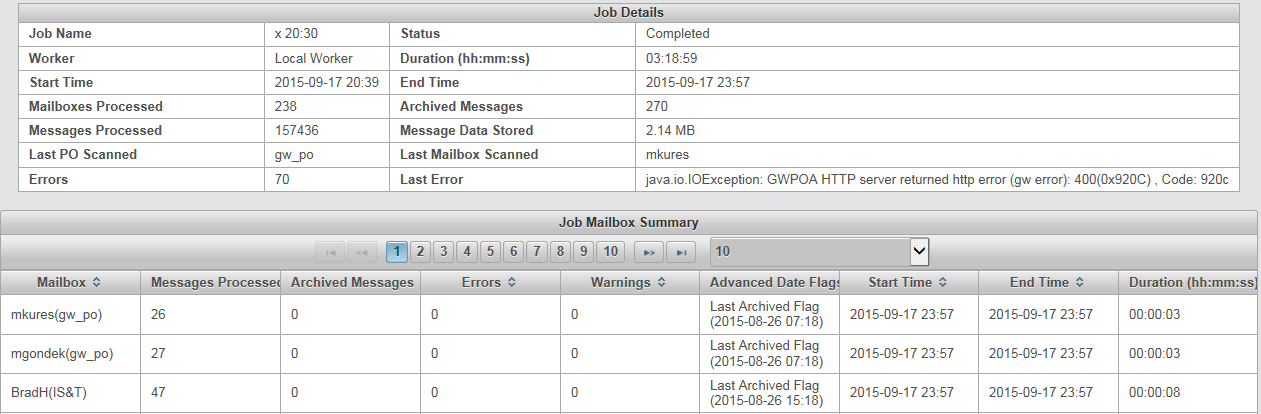Screen dimensions: 1261x414
Task: Go to page 7 of the summary
Action: (x=537, y=251)
